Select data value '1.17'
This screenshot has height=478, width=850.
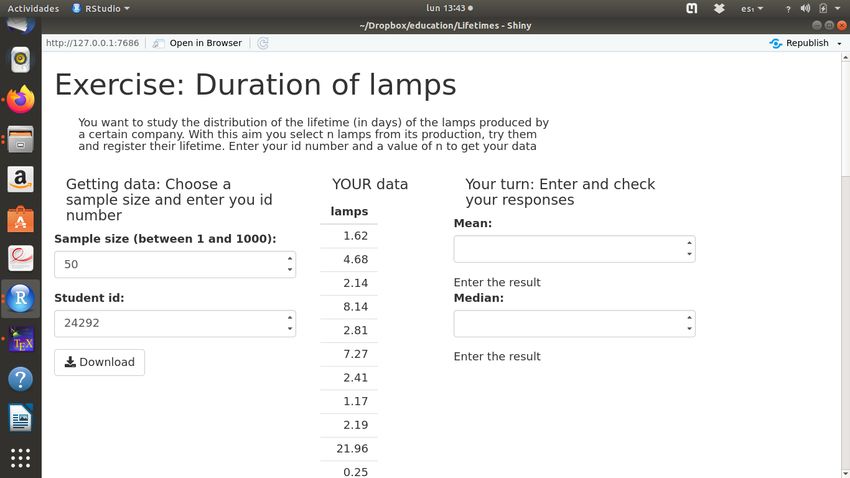coord(356,401)
